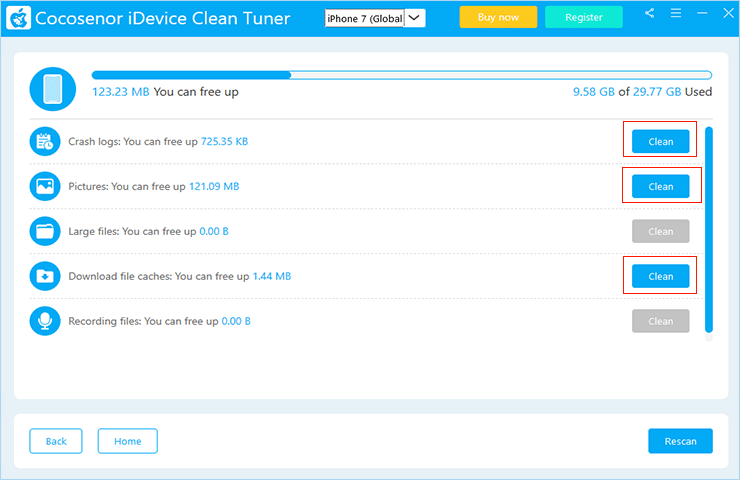Click the storage usage progress bar

pos(402,75)
